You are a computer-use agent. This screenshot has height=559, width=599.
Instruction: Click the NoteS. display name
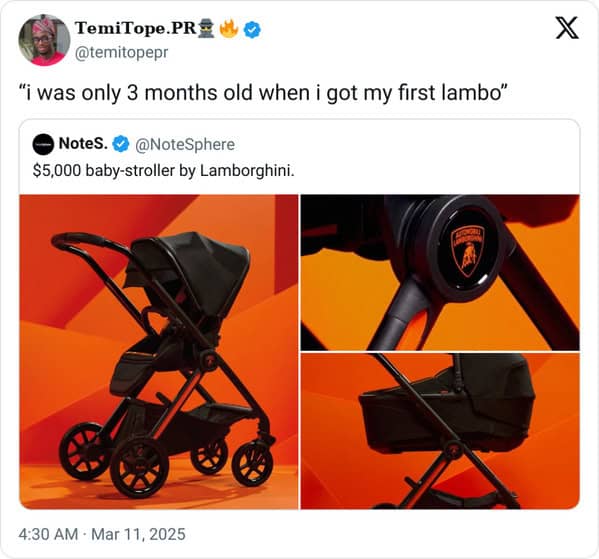coord(83,144)
